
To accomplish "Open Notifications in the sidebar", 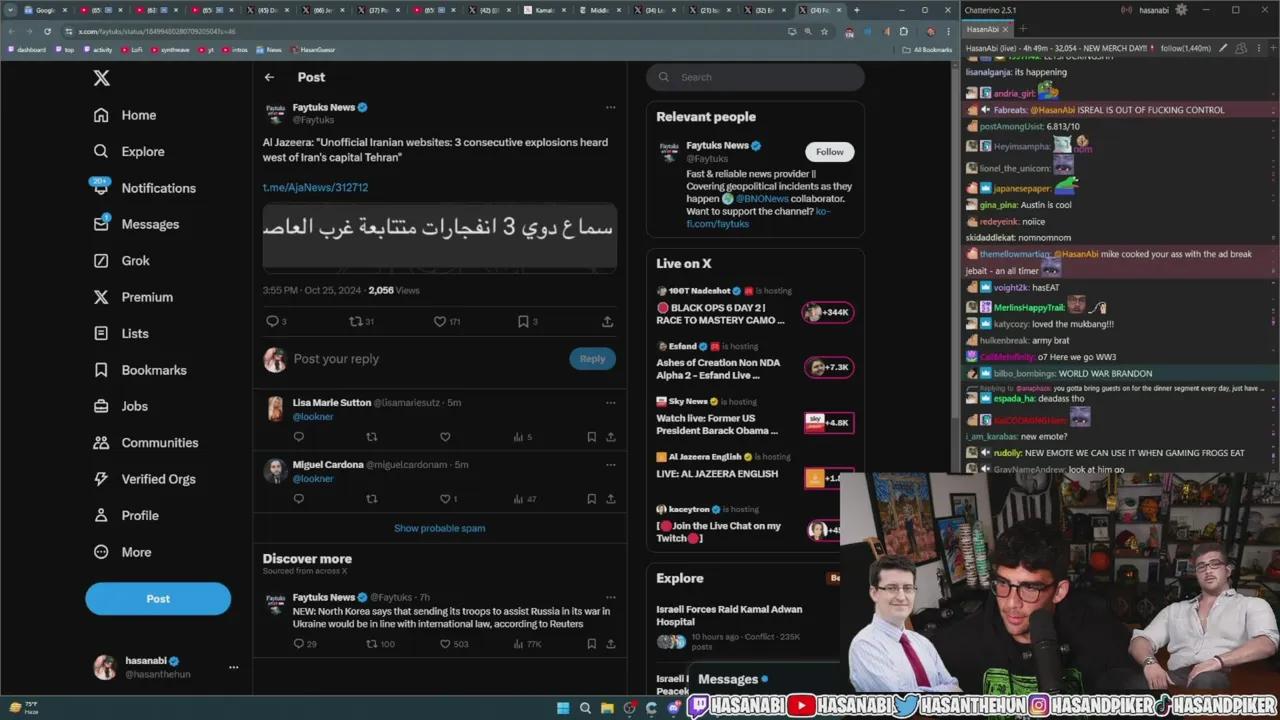I will [x=158, y=188].
